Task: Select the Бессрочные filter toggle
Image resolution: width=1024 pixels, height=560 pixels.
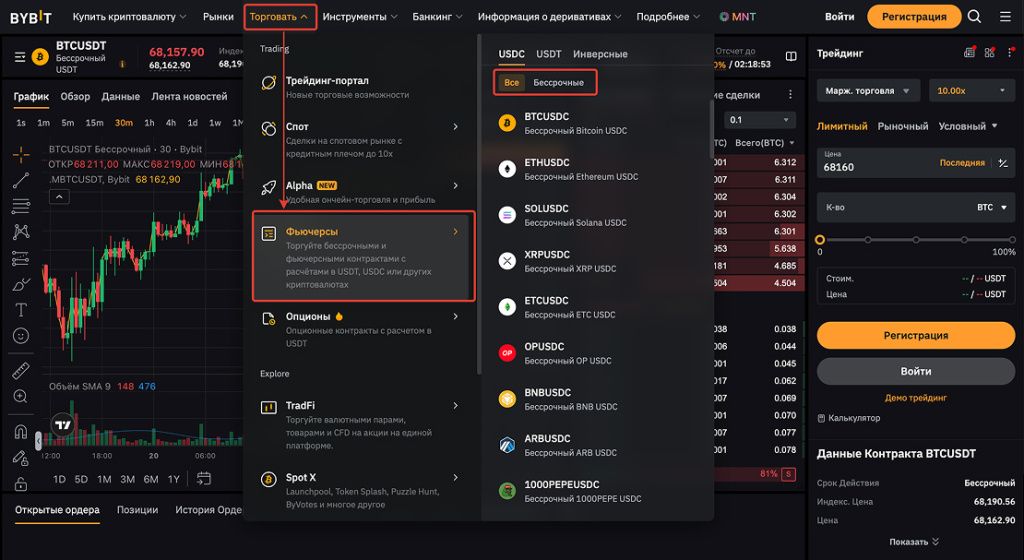Action: point(558,82)
